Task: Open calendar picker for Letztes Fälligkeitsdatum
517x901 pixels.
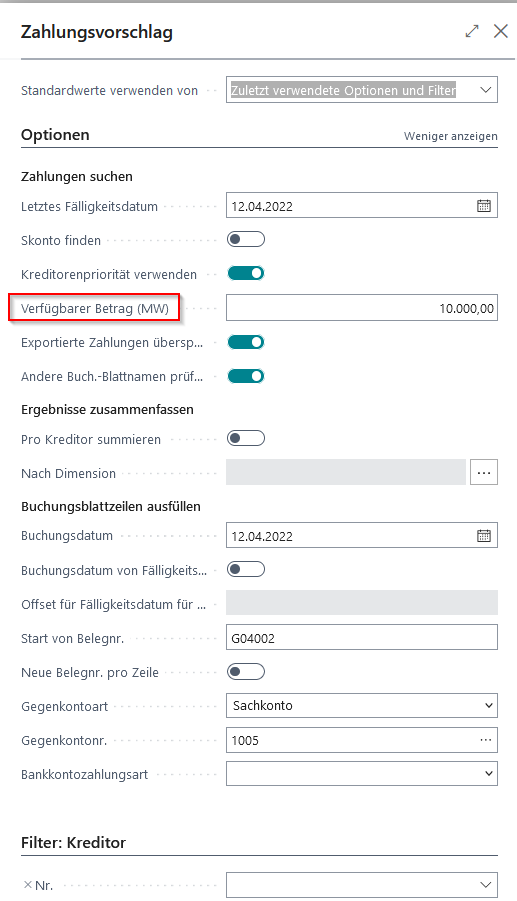Action: pyautogui.click(x=484, y=206)
